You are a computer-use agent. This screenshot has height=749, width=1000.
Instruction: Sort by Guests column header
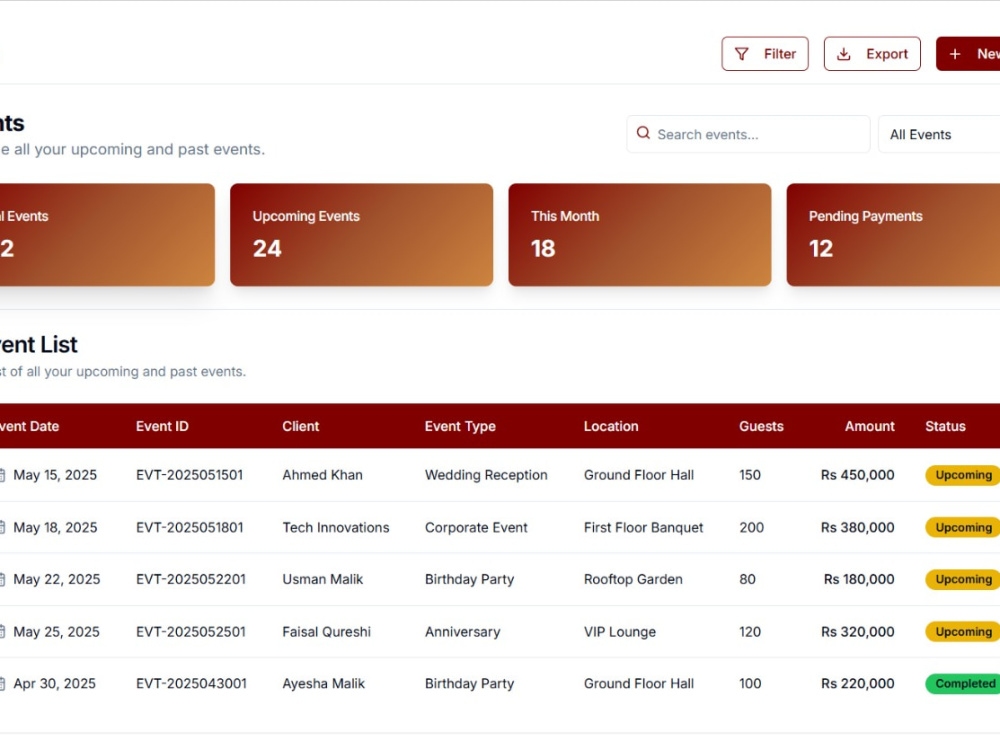coord(761,426)
